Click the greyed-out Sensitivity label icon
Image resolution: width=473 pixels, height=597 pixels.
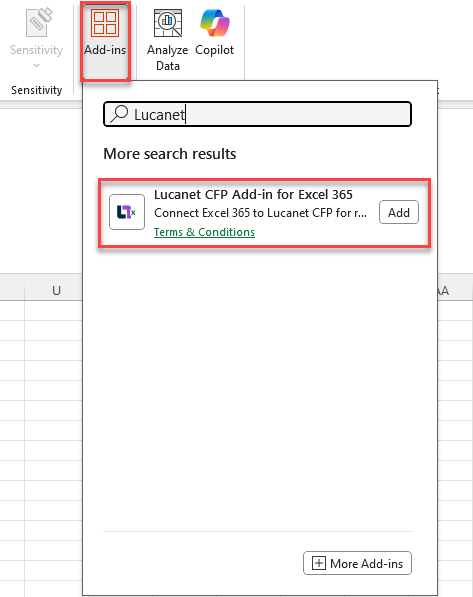pos(38,22)
